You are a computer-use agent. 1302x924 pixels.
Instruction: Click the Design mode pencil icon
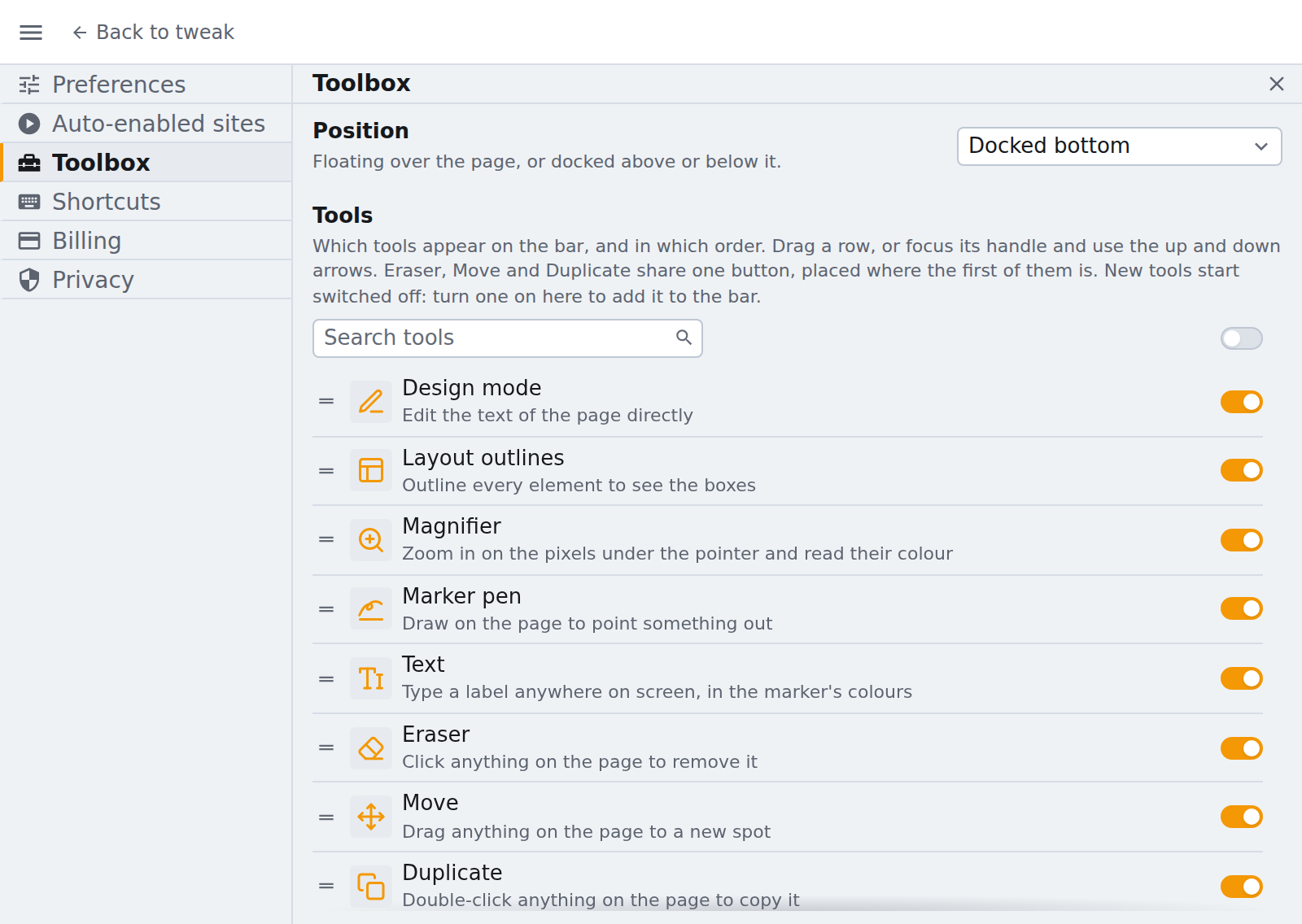point(371,402)
